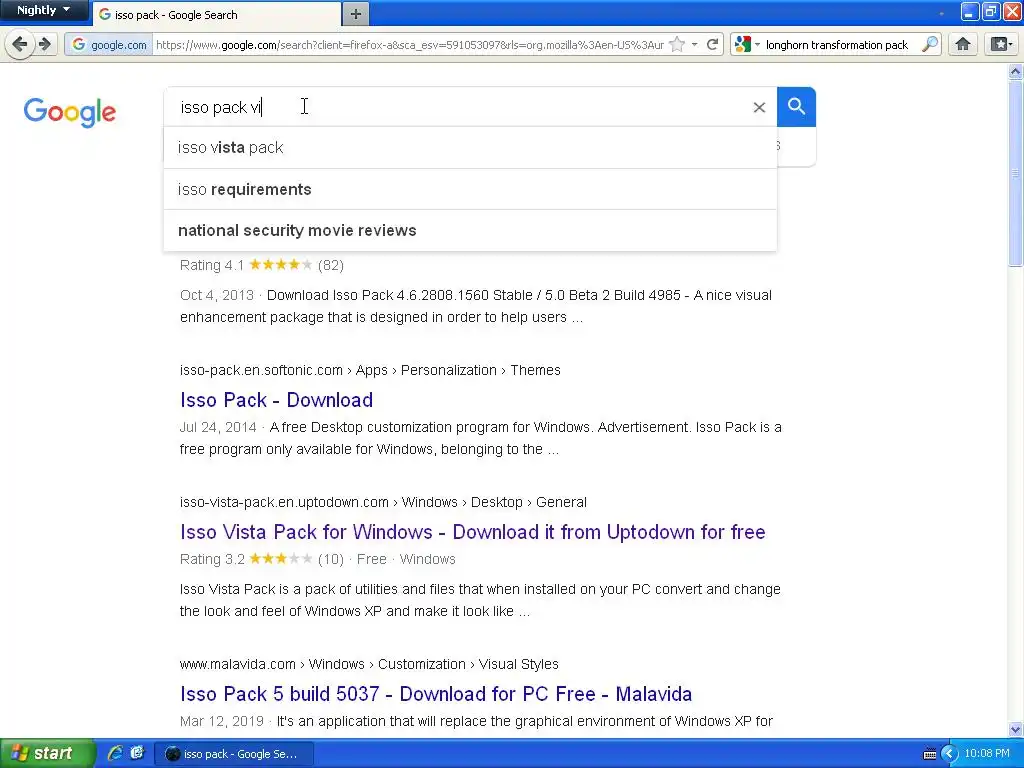Open search engine selector dropdown
The height and width of the screenshot is (768, 1024).
click(747, 44)
